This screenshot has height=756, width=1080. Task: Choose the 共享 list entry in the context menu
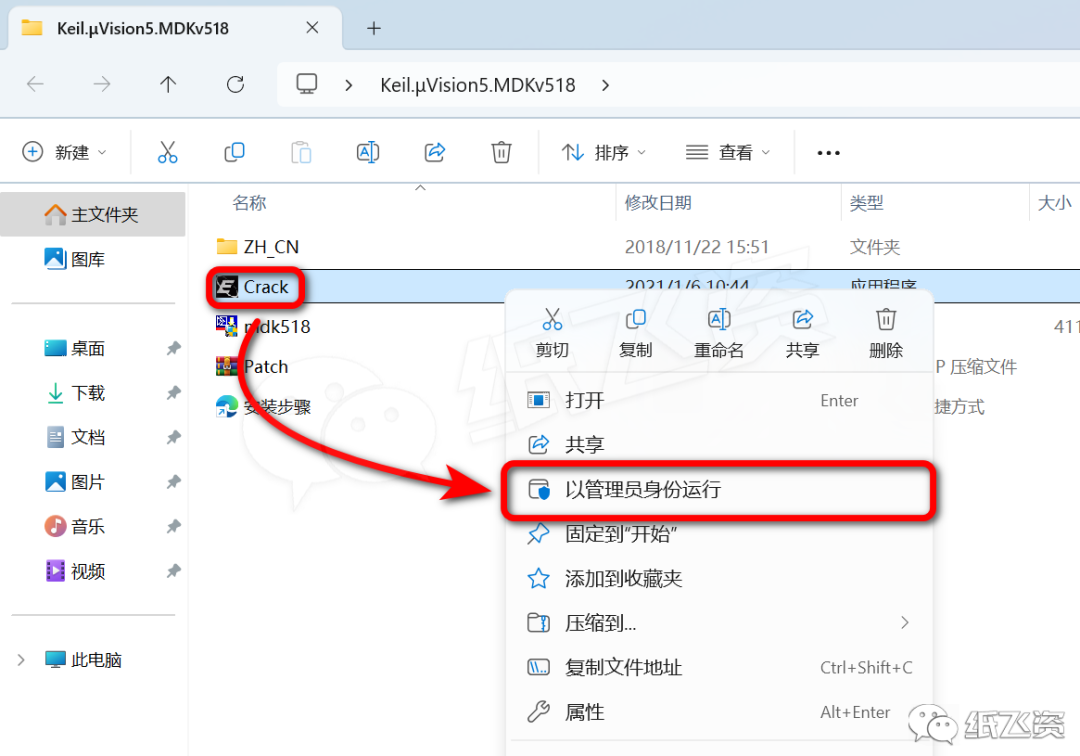click(719, 445)
